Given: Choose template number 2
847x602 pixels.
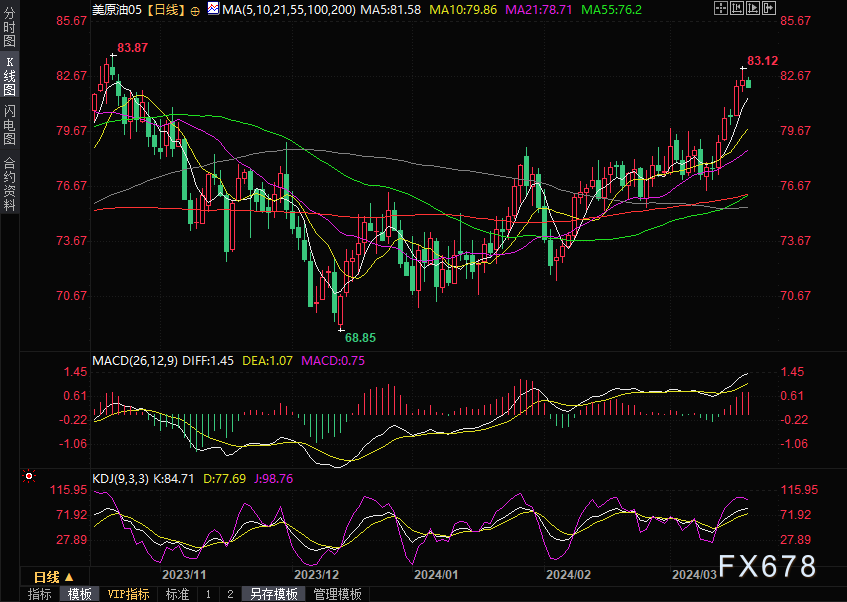Looking at the screenshot, I should tap(230, 594).
